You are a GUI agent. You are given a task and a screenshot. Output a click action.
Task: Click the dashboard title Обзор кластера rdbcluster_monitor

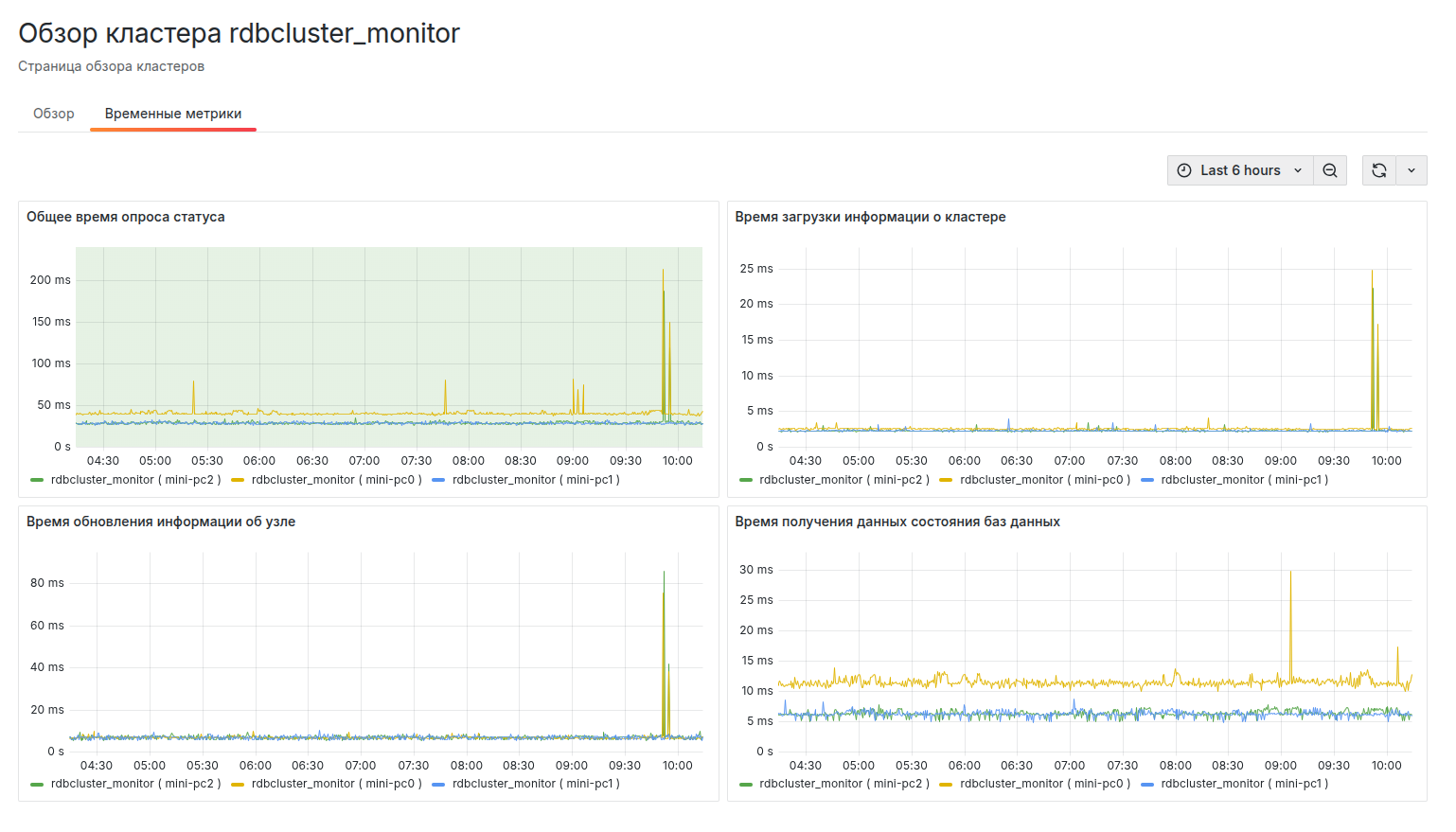point(238,32)
